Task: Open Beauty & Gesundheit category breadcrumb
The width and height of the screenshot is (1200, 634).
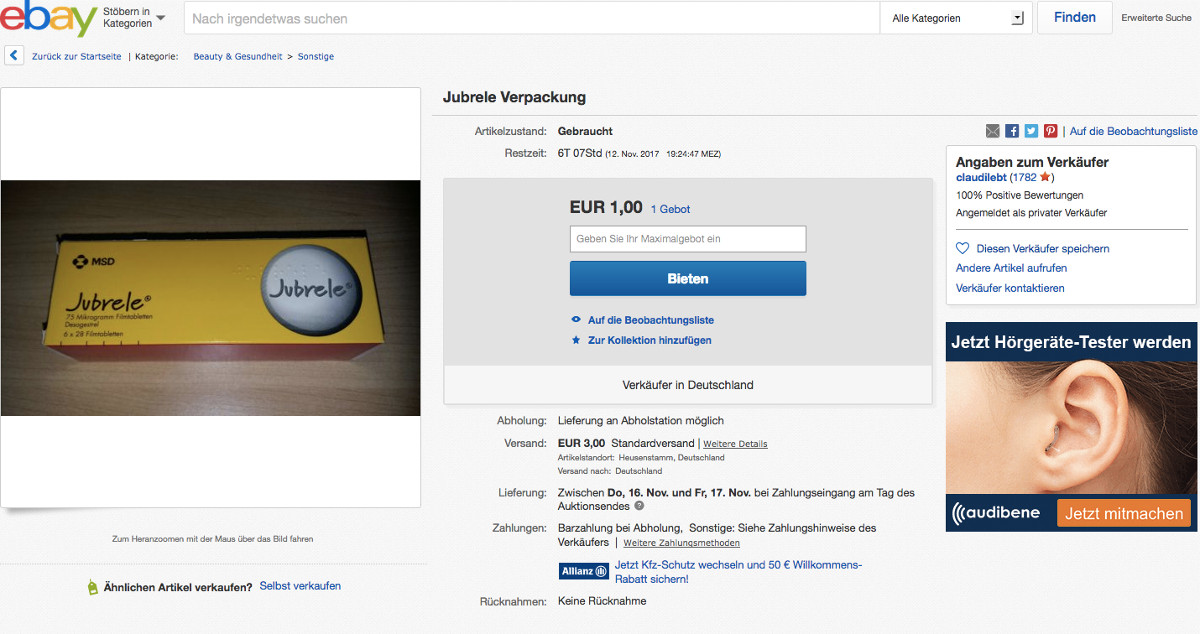Action: [238, 57]
